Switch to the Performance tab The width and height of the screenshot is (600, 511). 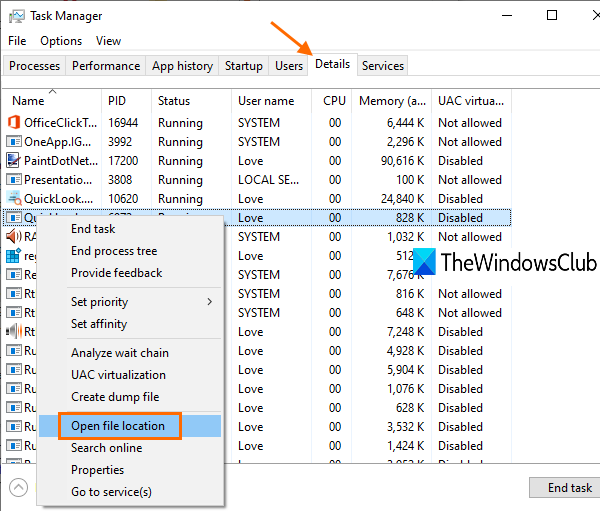point(106,66)
